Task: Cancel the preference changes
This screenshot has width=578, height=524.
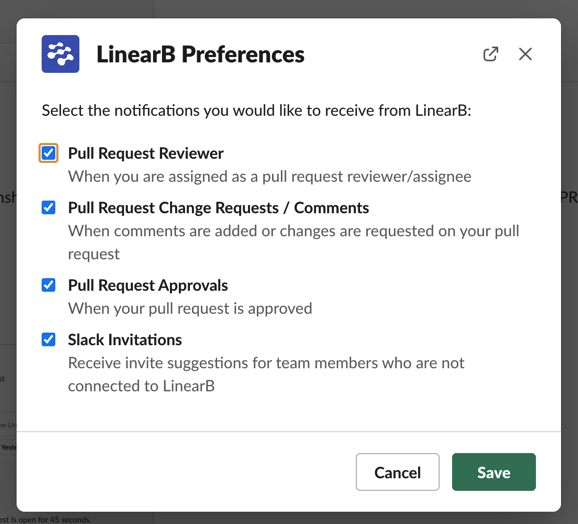Action: pos(397,472)
